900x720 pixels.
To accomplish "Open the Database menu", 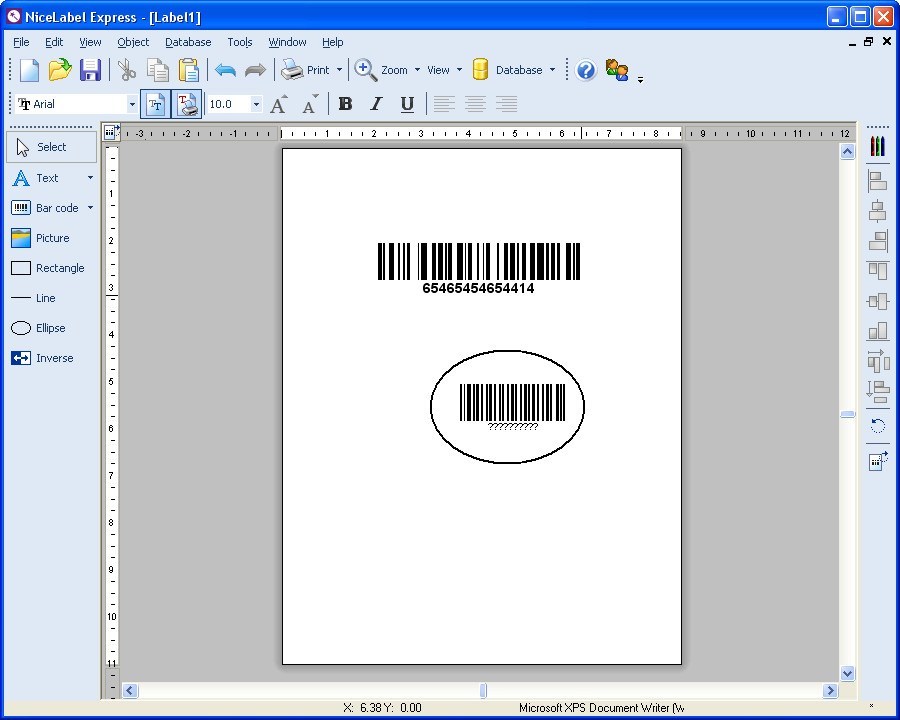I will (188, 42).
